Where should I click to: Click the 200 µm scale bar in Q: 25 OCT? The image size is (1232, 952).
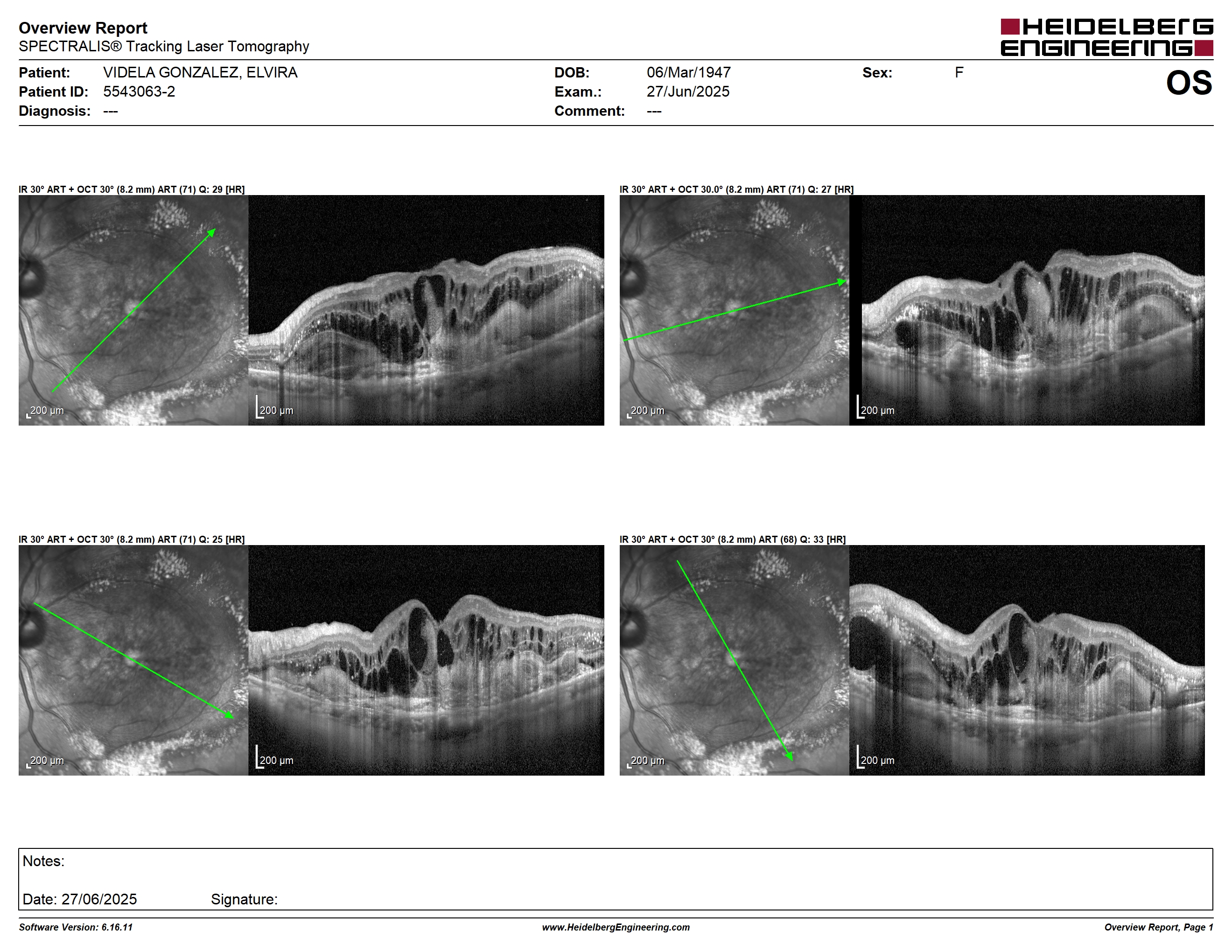pyautogui.click(x=275, y=757)
